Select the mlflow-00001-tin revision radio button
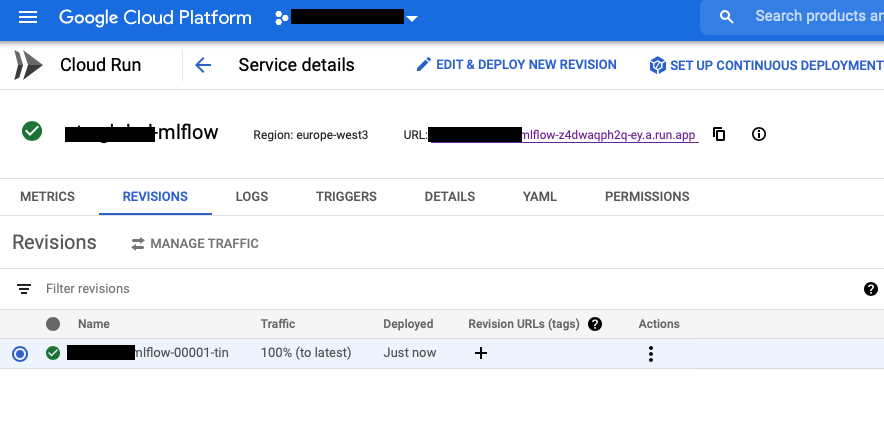The image size is (884, 433). (x=20, y=353)
